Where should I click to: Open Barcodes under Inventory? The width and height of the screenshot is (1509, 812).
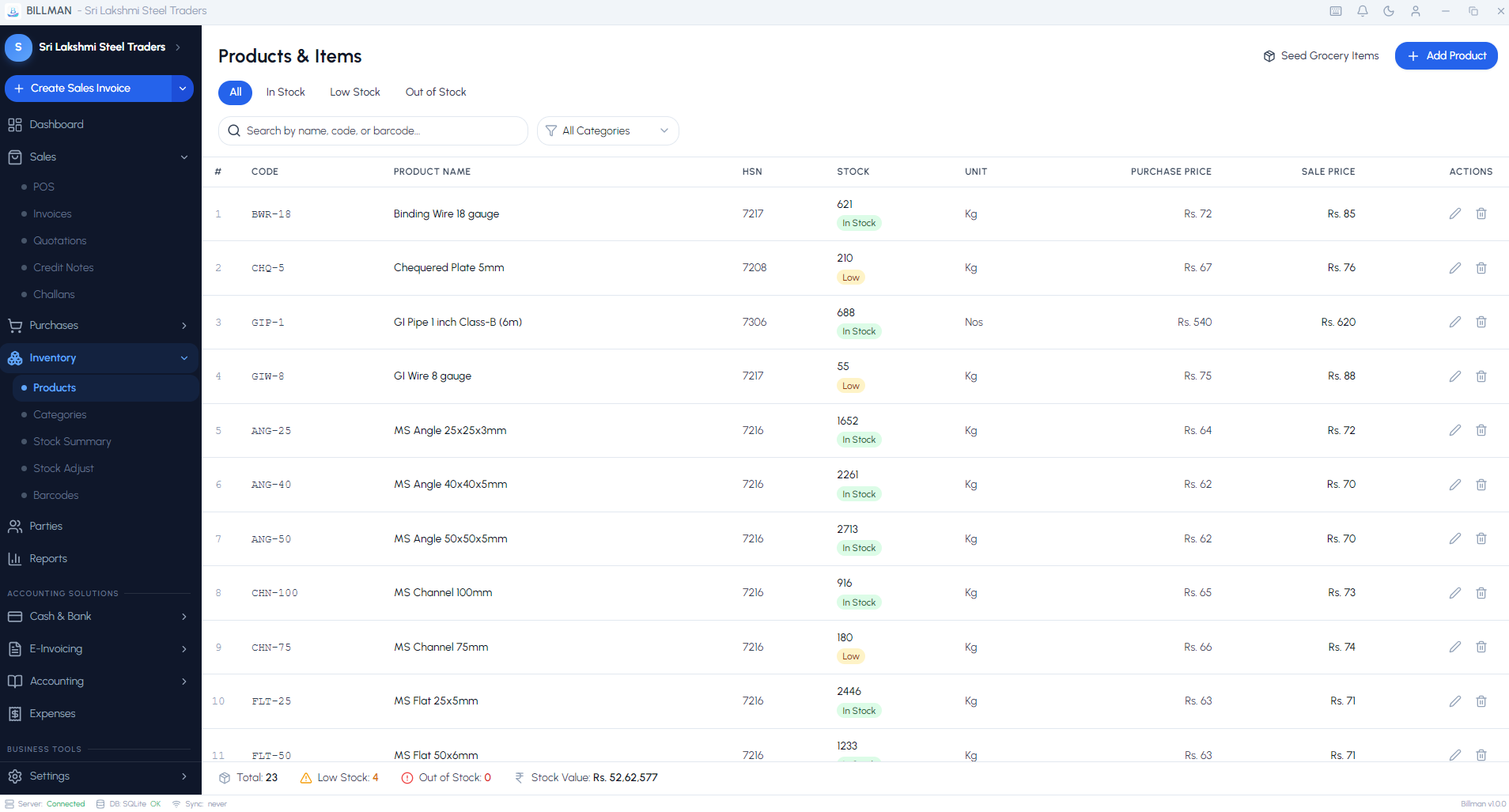point(106,495)
